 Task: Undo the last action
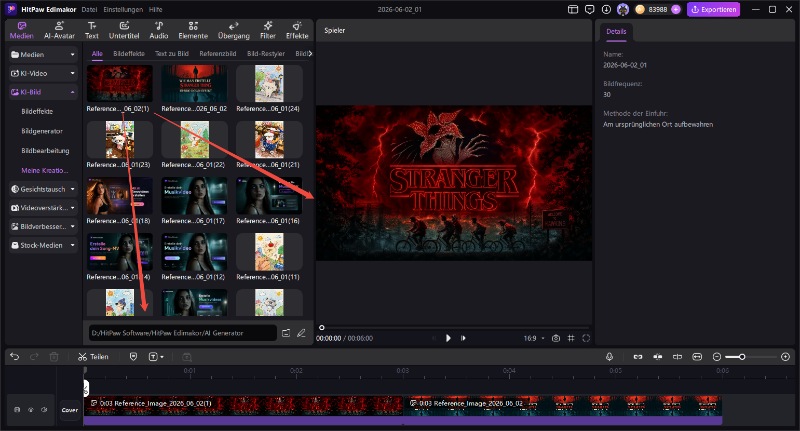14,357
